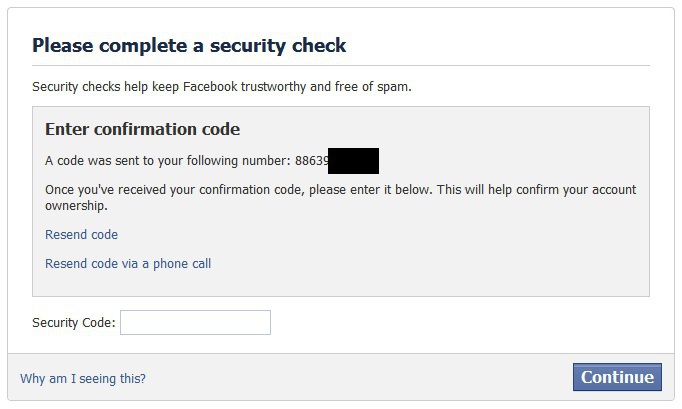The width and height of the screenshot is (682, 409).
Task: Click the 'Security Code:' field label
Action: pos(74,323)
